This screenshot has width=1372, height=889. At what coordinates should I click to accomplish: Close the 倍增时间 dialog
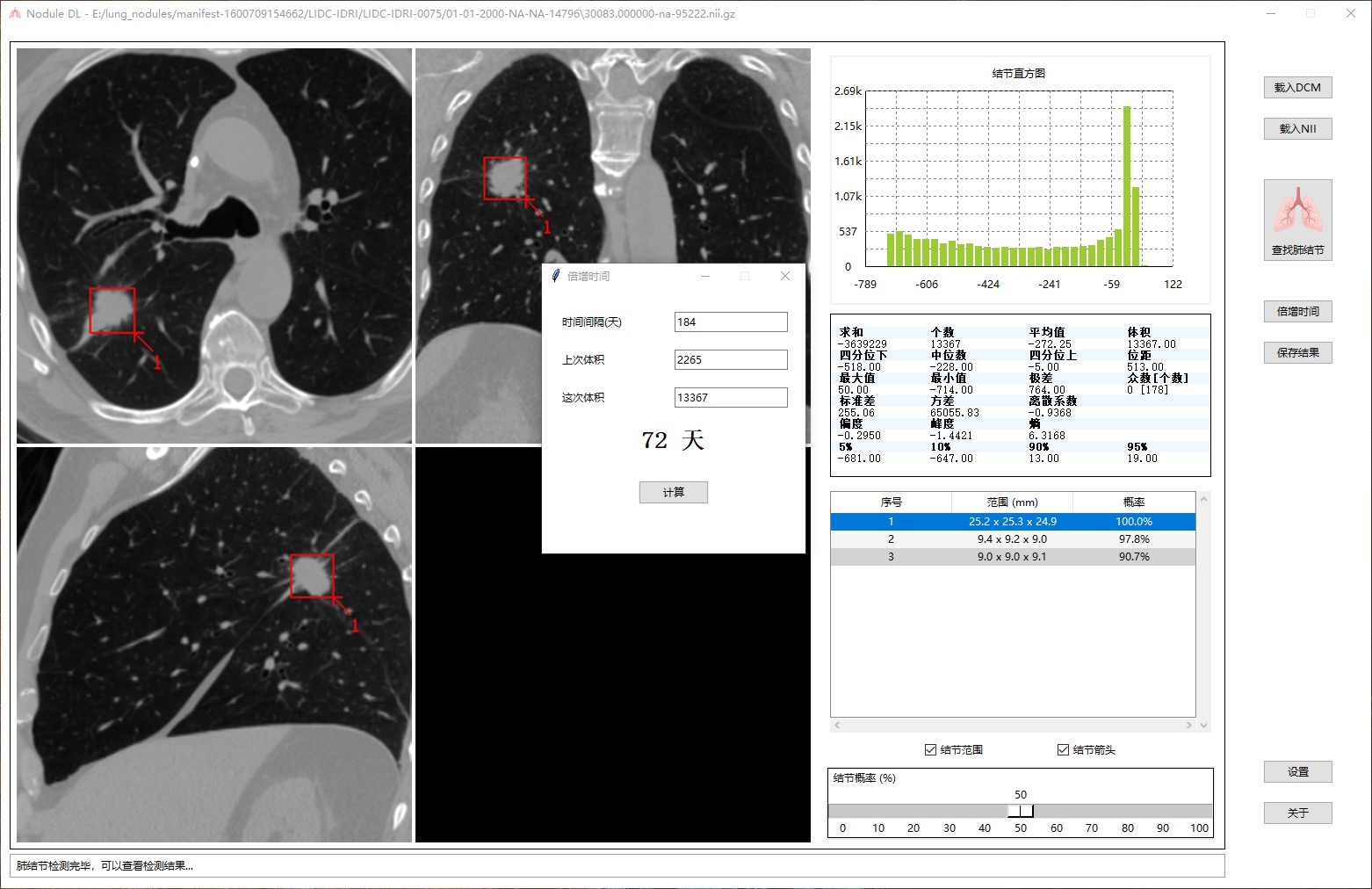point(785,276)
